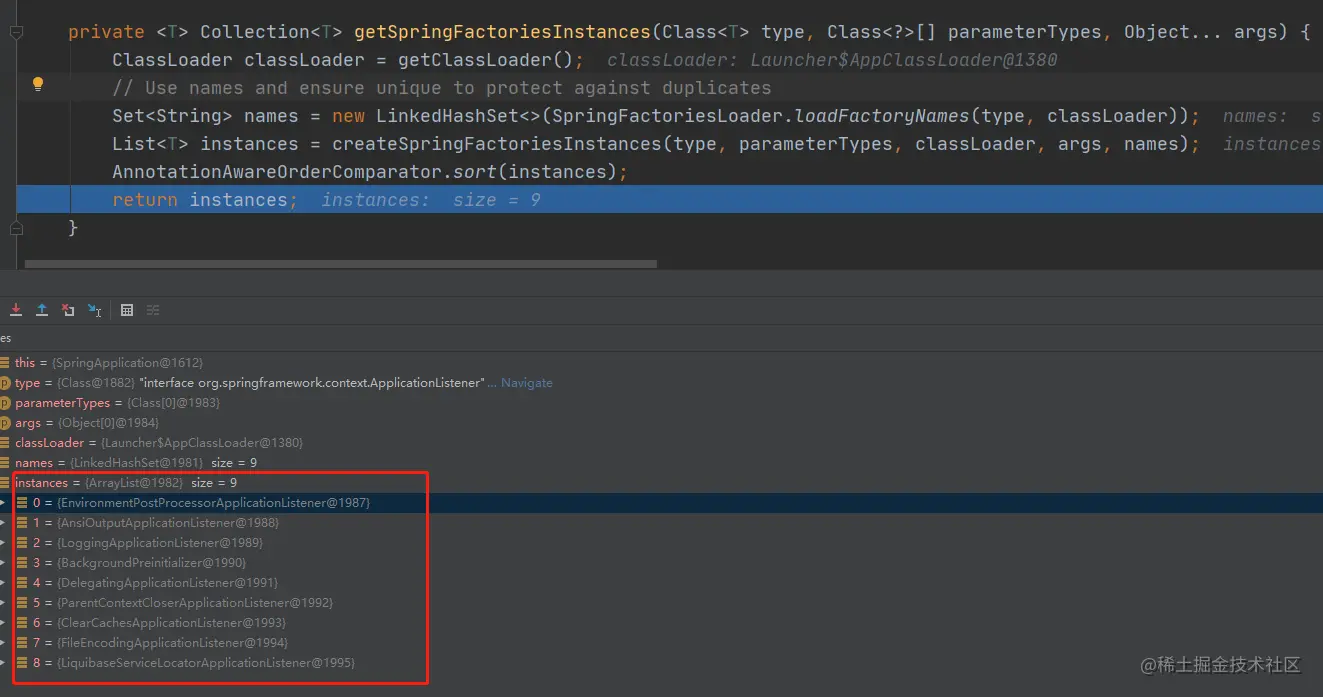Click 'interface org.springframework.context.ApplicationListener' value text
Viewport: 1323px width, 697px height.
point(311,383)
